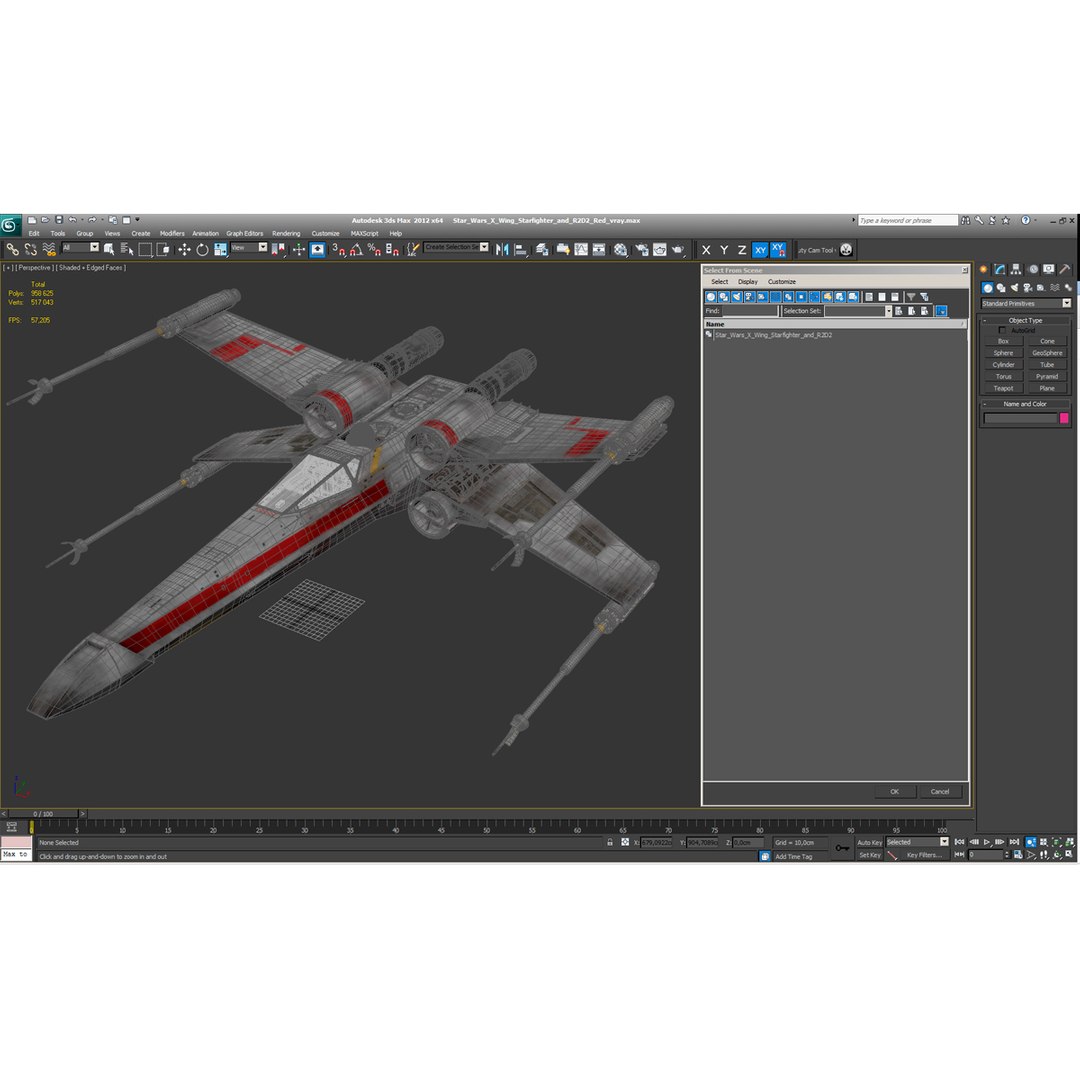Open the key mode Selected dropdown
The width and height of the screenshot is (1080, 1080).
(x=917, y=842)
